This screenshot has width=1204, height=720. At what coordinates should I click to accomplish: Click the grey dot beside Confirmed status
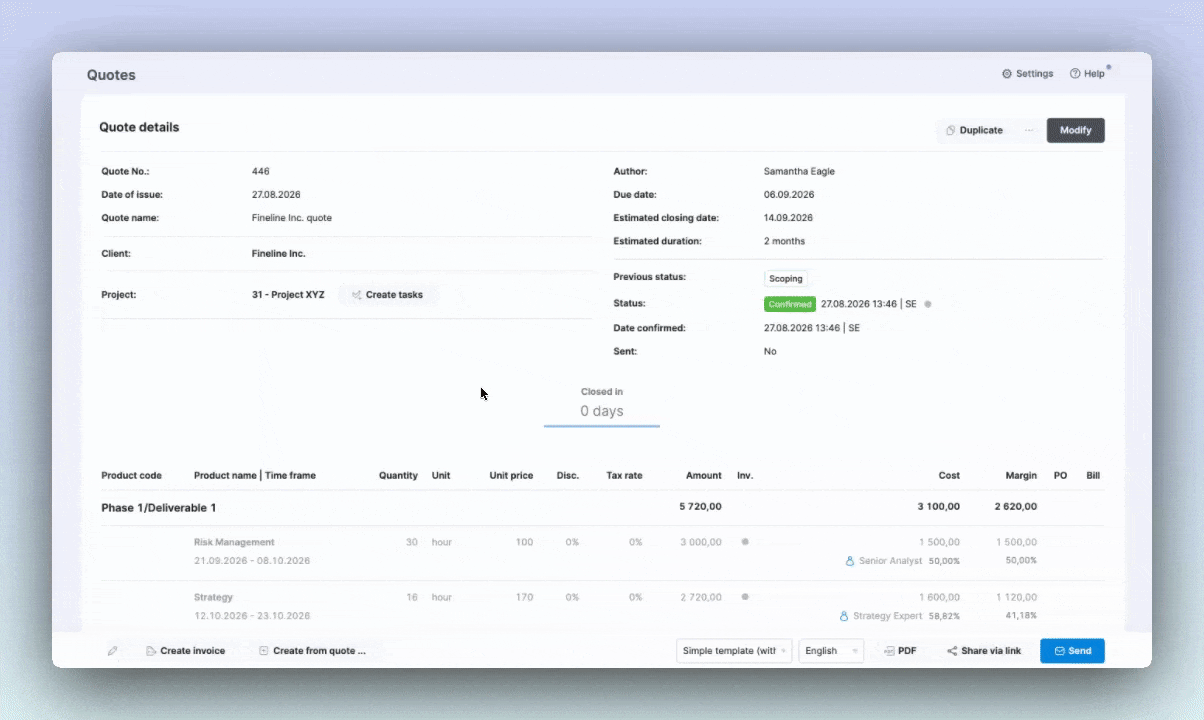(x=928, y=304)
